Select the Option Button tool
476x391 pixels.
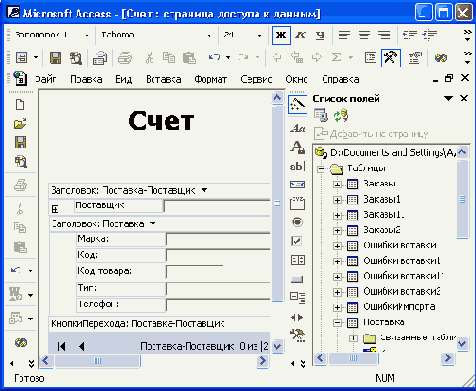[x=297, y=222]
